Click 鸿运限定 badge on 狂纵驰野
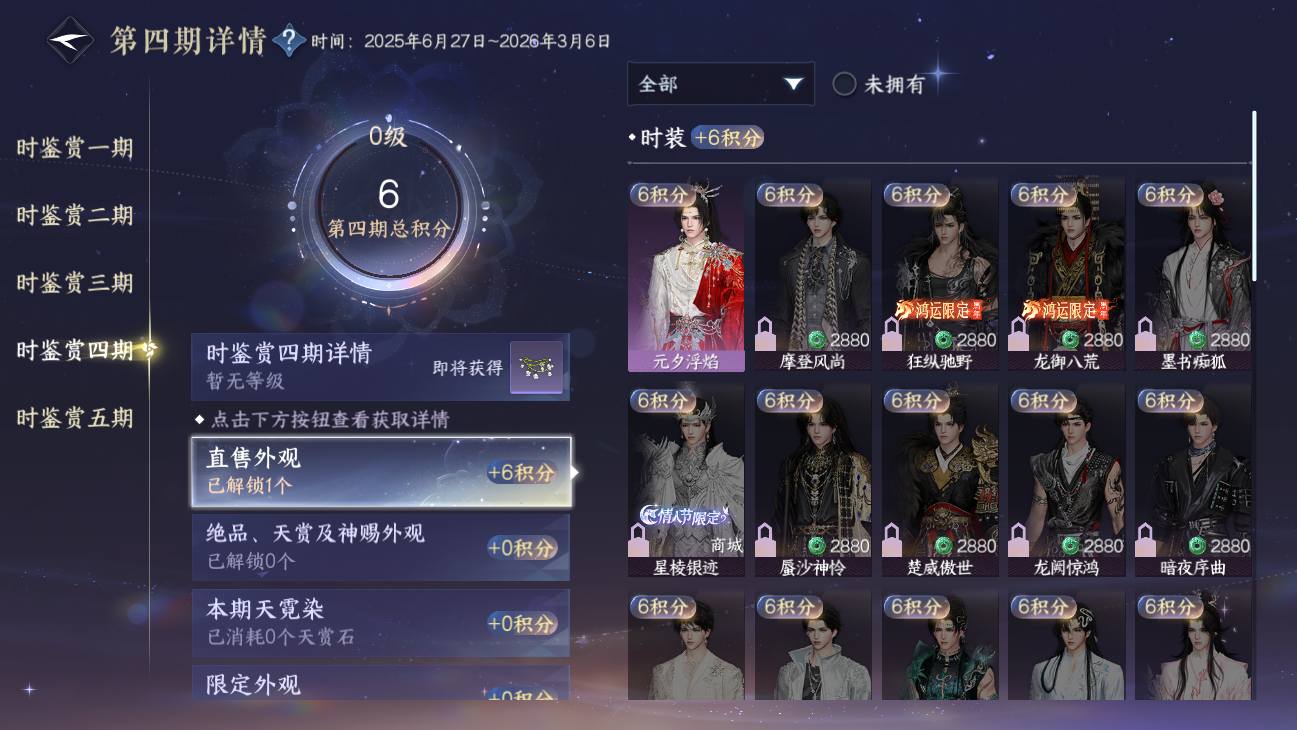 pyautogui.click(x=935, y=310)
